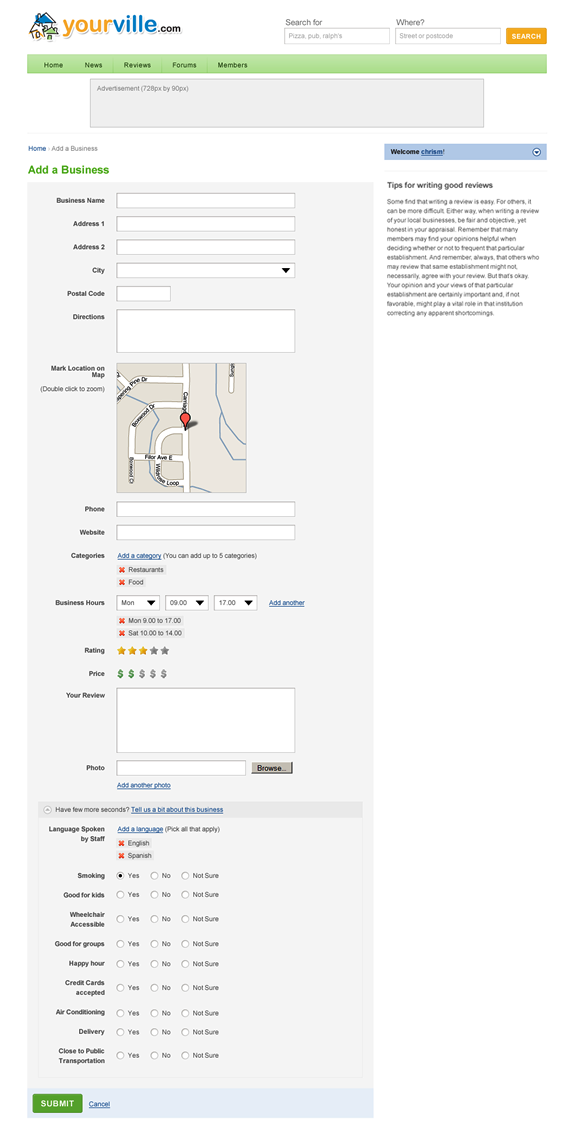
Task: Open the opening time dropdown showing 09:00
Action: pyautogui.click(x=187, y=603)
